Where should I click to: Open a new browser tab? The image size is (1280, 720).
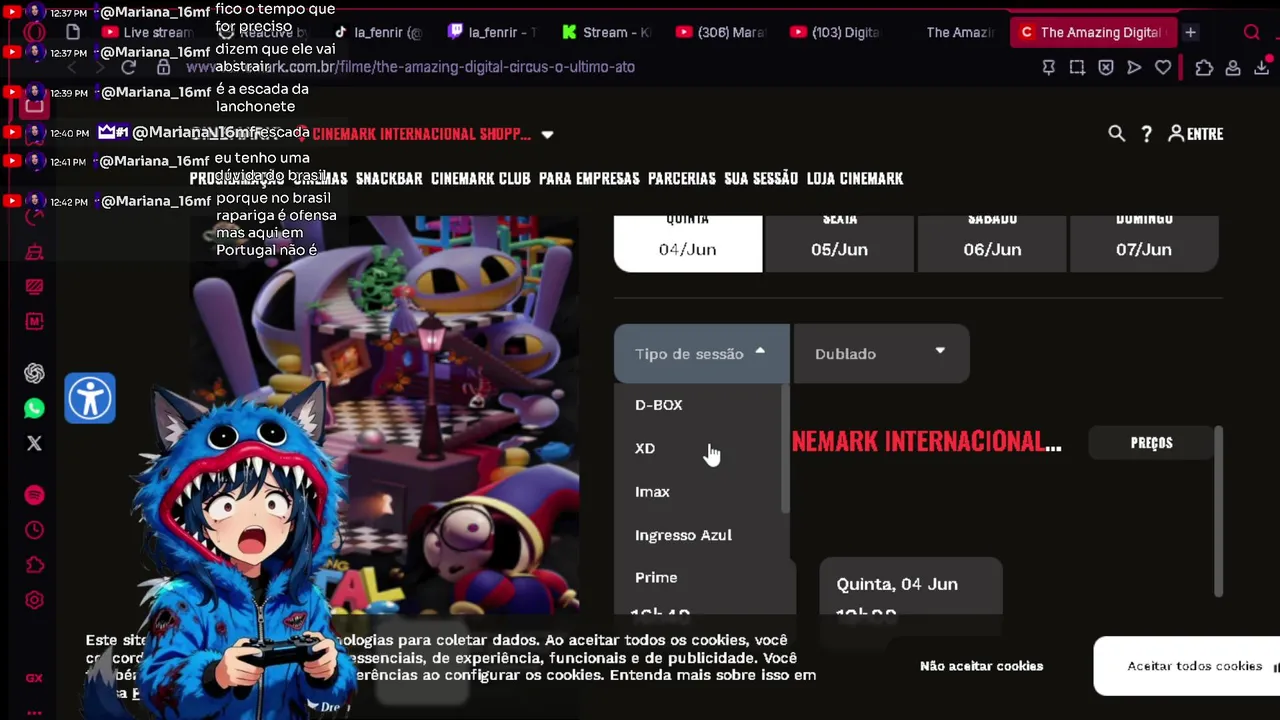pyautogui.click(x=1190, y=32)
